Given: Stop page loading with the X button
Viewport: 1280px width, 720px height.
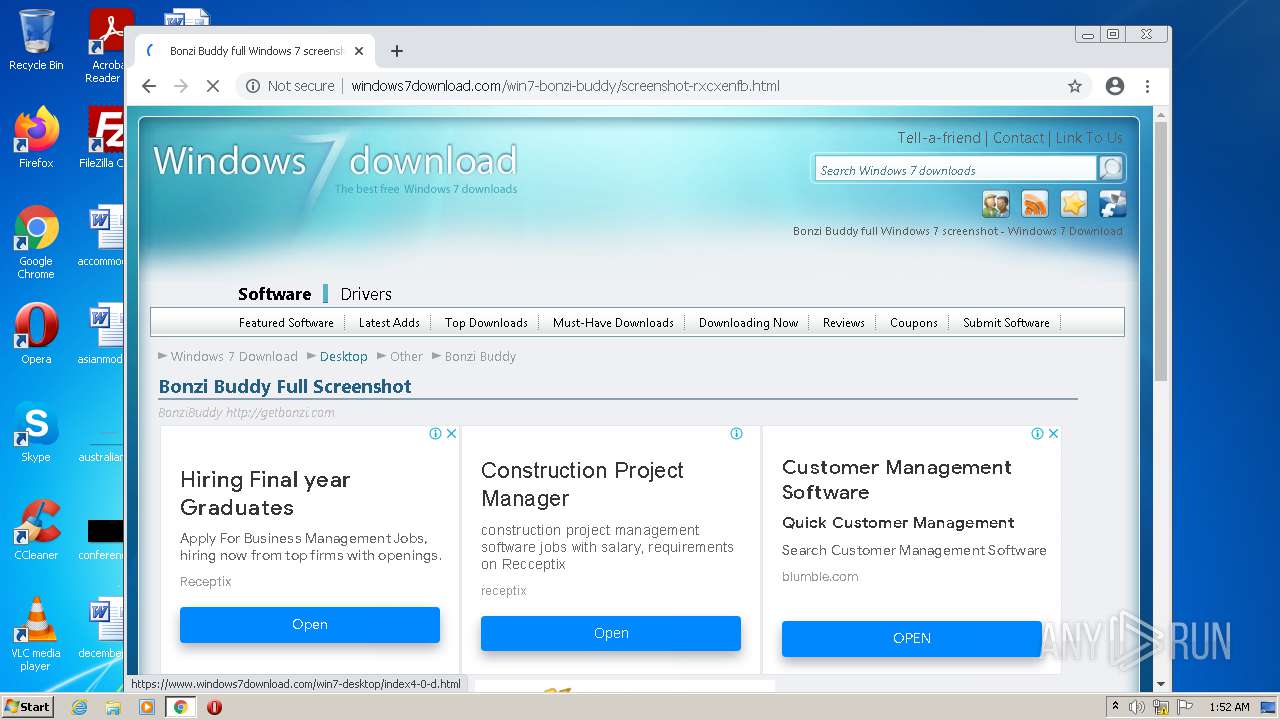Looking at the screenshot, I should pyautogui.click(x=213, y=86).
